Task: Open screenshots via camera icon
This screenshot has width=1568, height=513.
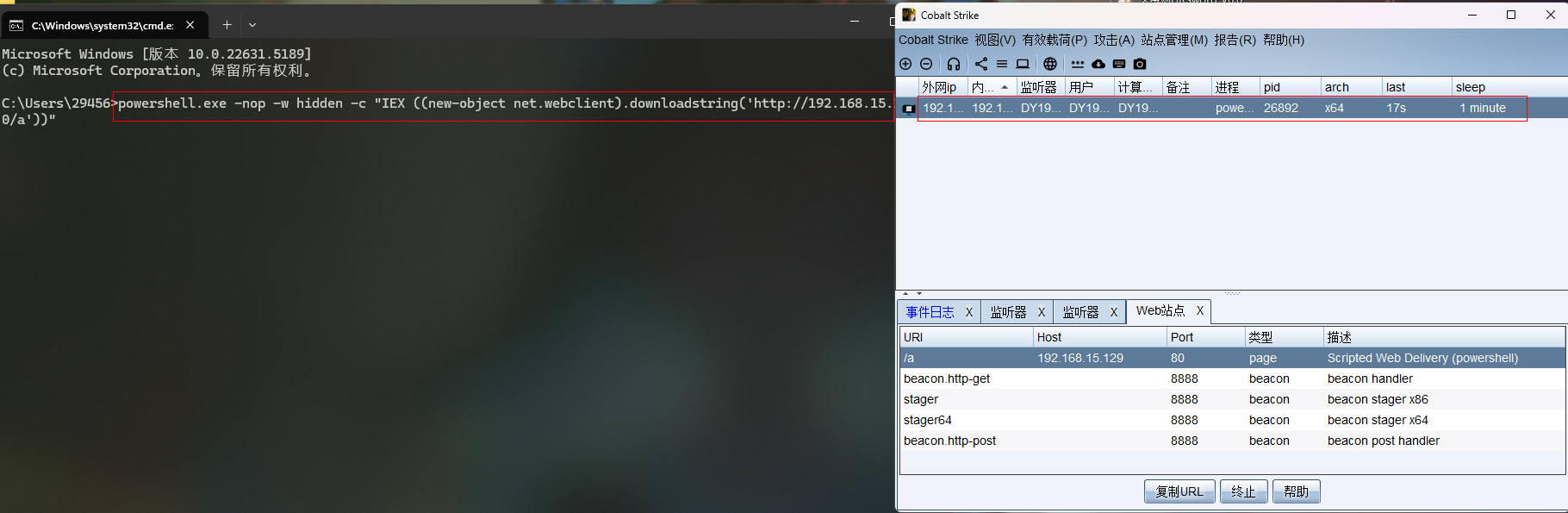Action: (1140, 64)
